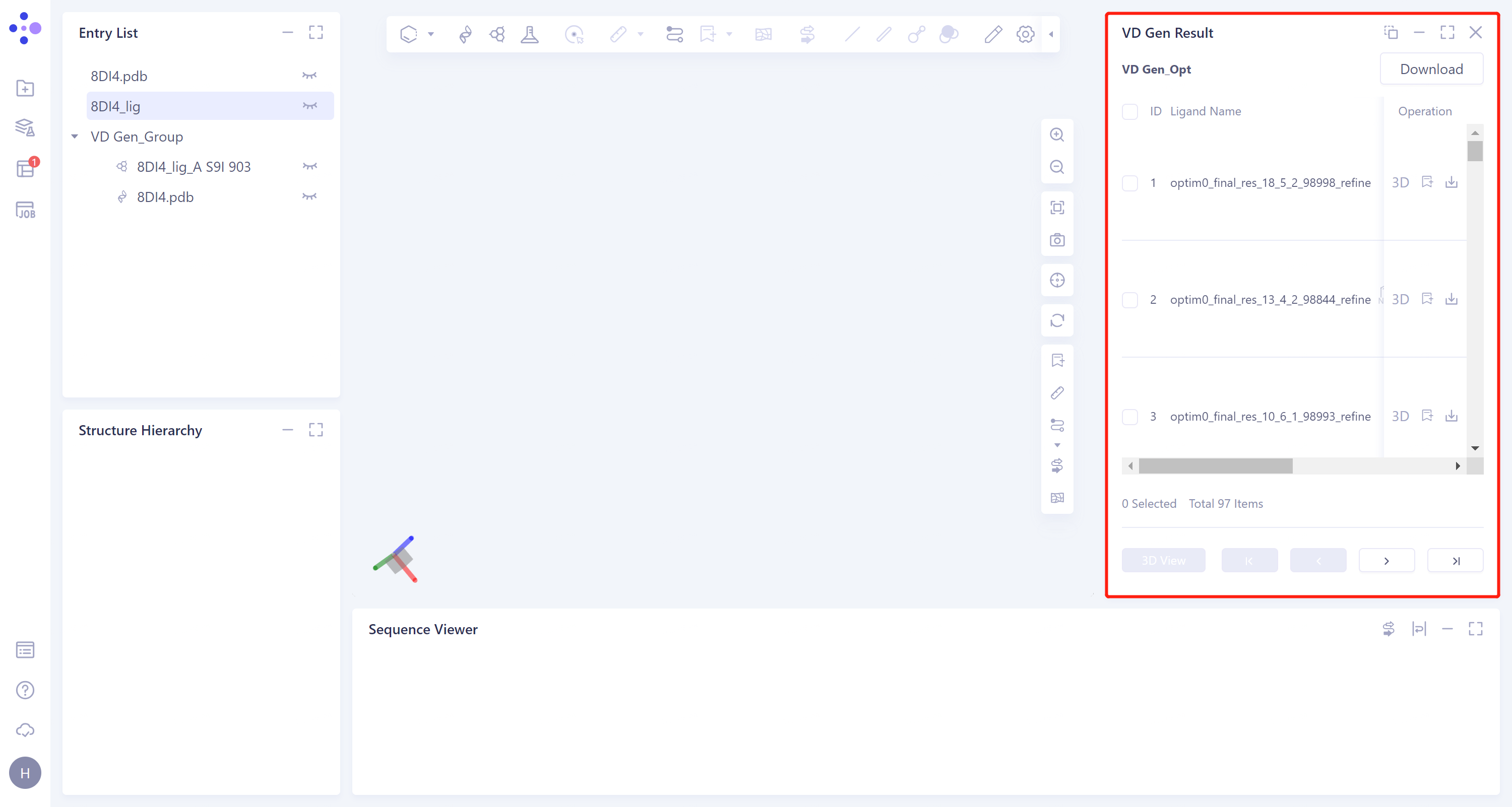1512x807 pixels.
Task: Click the horizontal scrollbar in results table
Action: (1215, 465)
